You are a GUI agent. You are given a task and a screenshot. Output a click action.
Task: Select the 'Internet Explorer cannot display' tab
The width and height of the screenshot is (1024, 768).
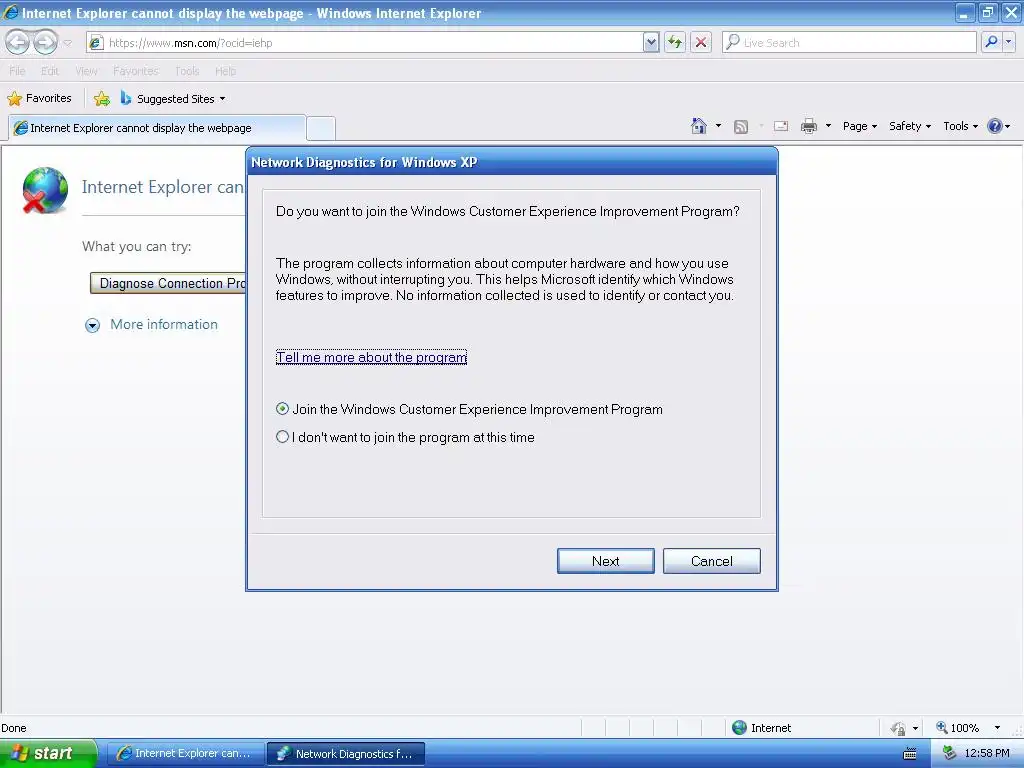click(x=157, y=128)
